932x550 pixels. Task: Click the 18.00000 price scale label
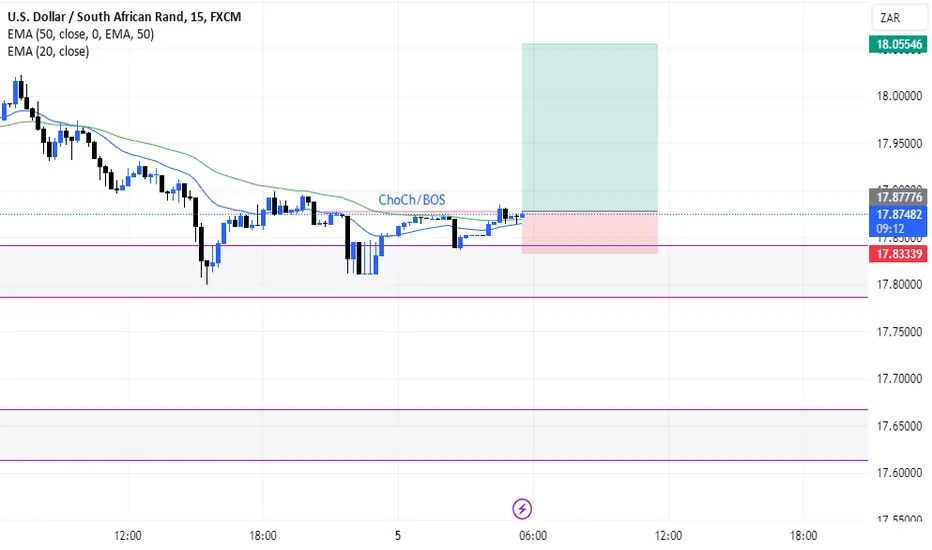899,96
